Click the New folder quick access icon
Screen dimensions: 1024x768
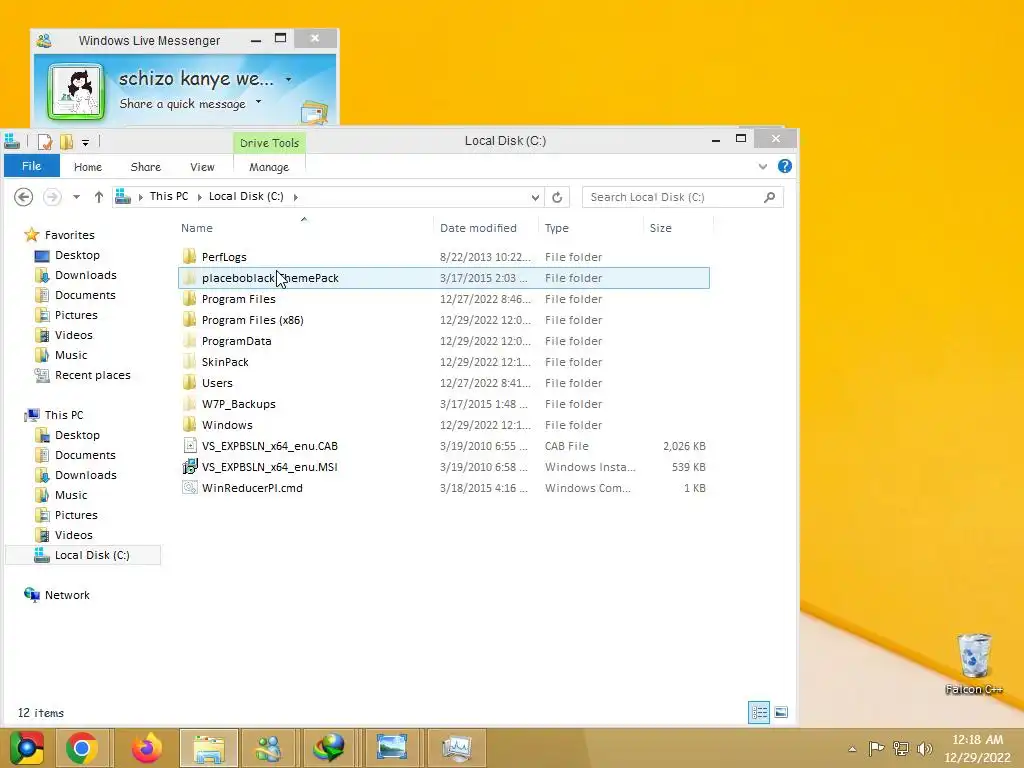[x=67, y=141]
